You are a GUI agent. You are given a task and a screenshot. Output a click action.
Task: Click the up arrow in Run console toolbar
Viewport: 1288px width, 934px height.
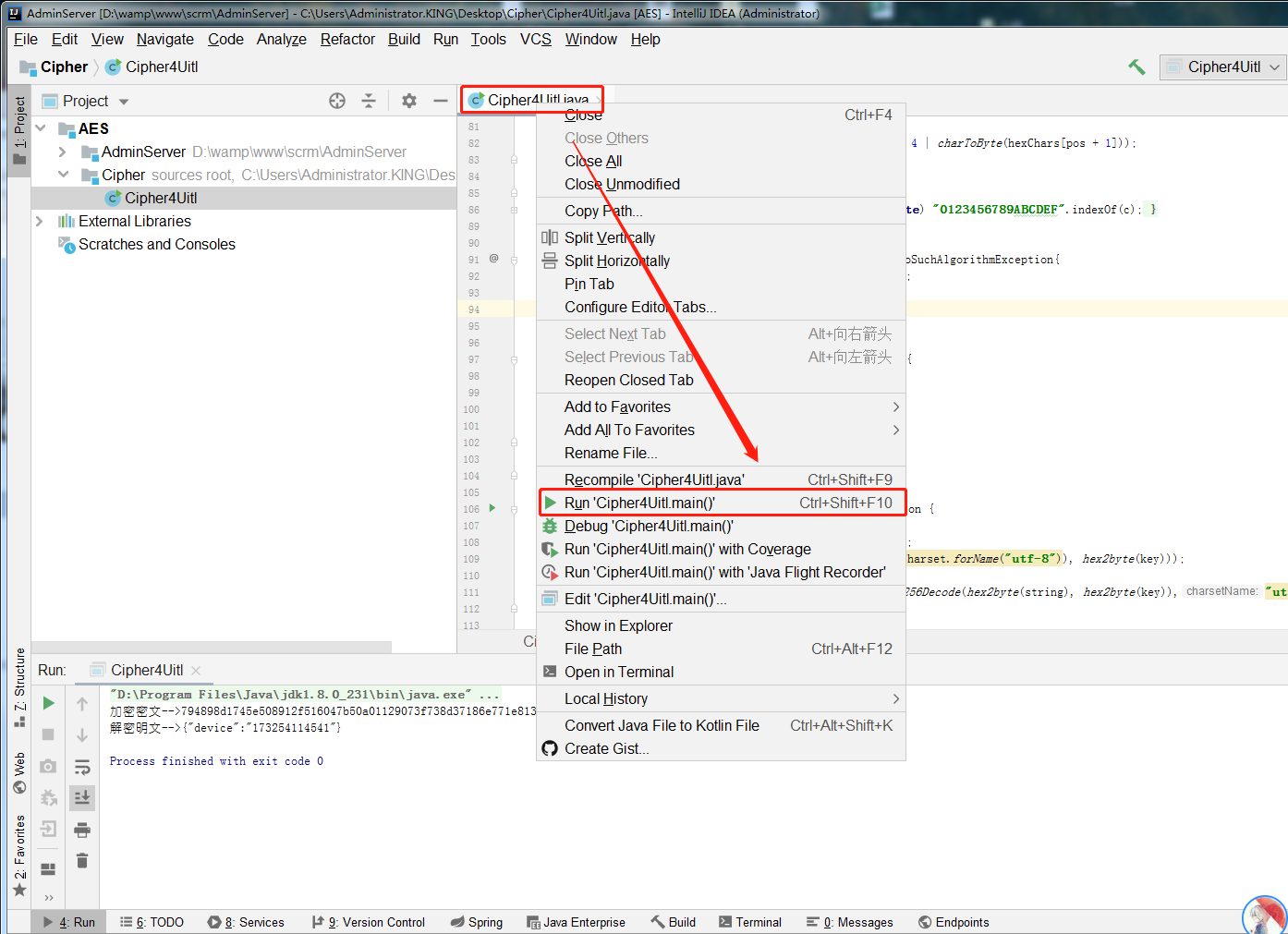pyautogui.click(x=82, y=704)
